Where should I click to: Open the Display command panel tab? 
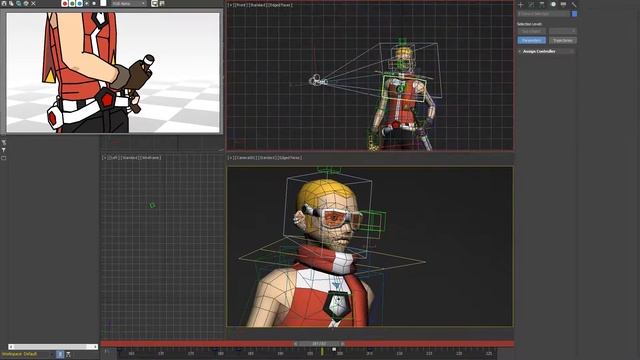[563, 4]
